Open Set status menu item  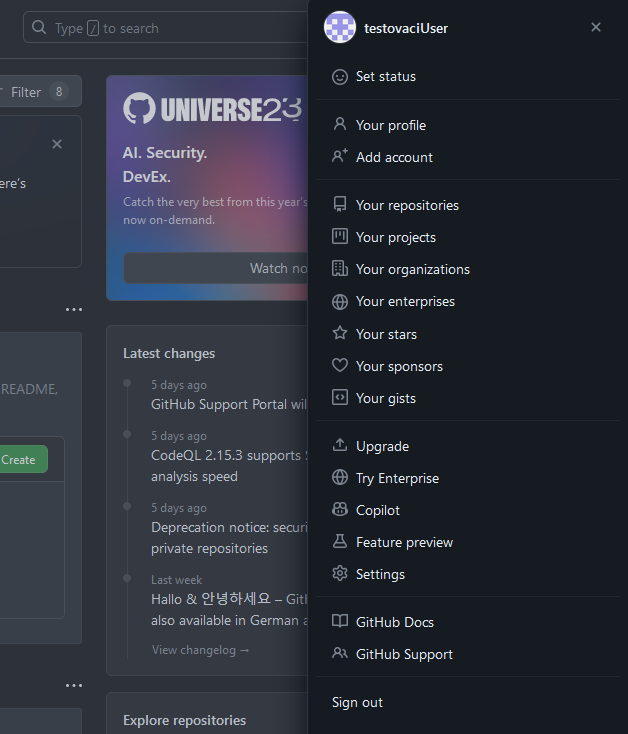tap(468, 77)
